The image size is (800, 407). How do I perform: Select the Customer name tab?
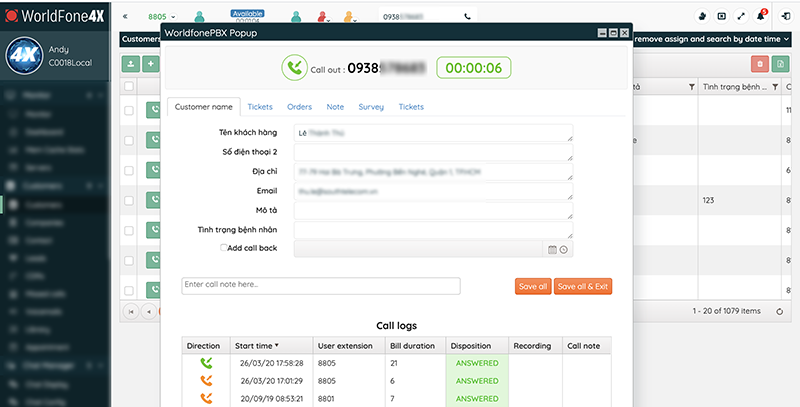click(x=204, y=107)
